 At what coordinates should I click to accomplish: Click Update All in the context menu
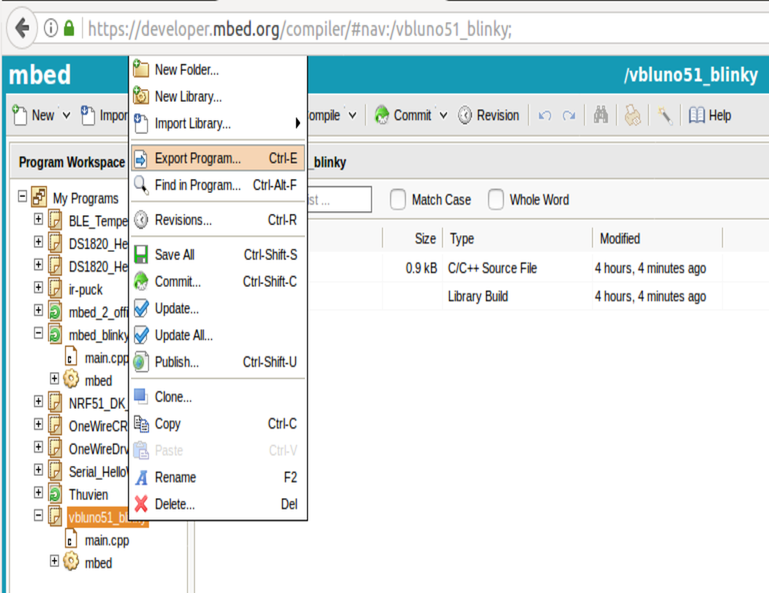tap(218, 335)
